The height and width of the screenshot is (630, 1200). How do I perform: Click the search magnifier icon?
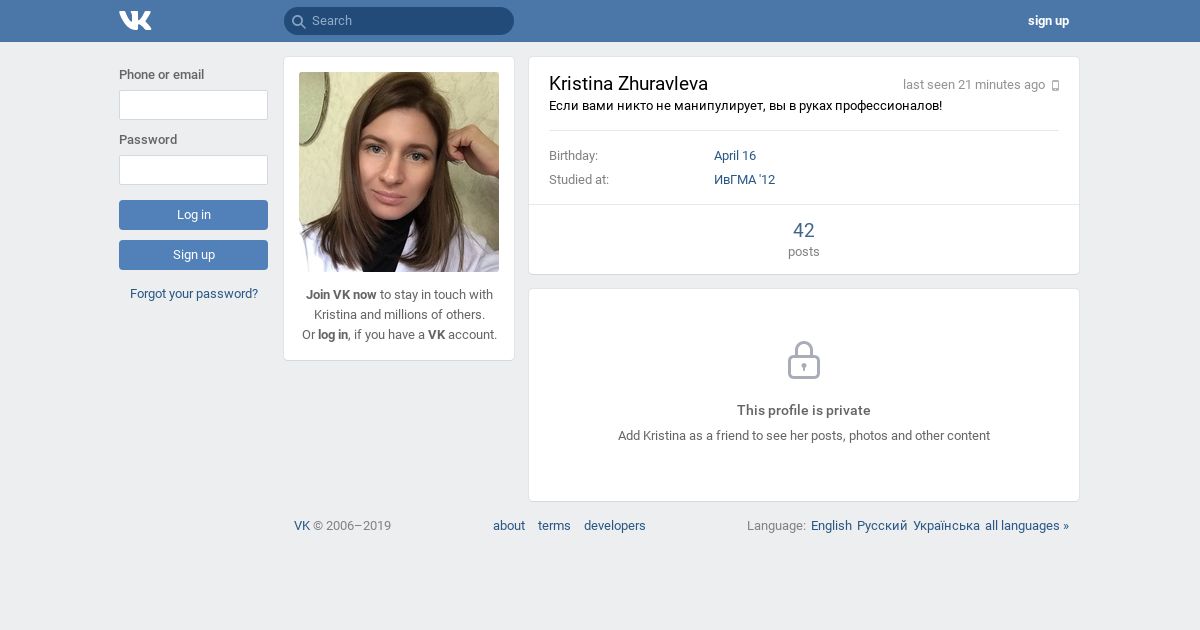coord(298,21)
